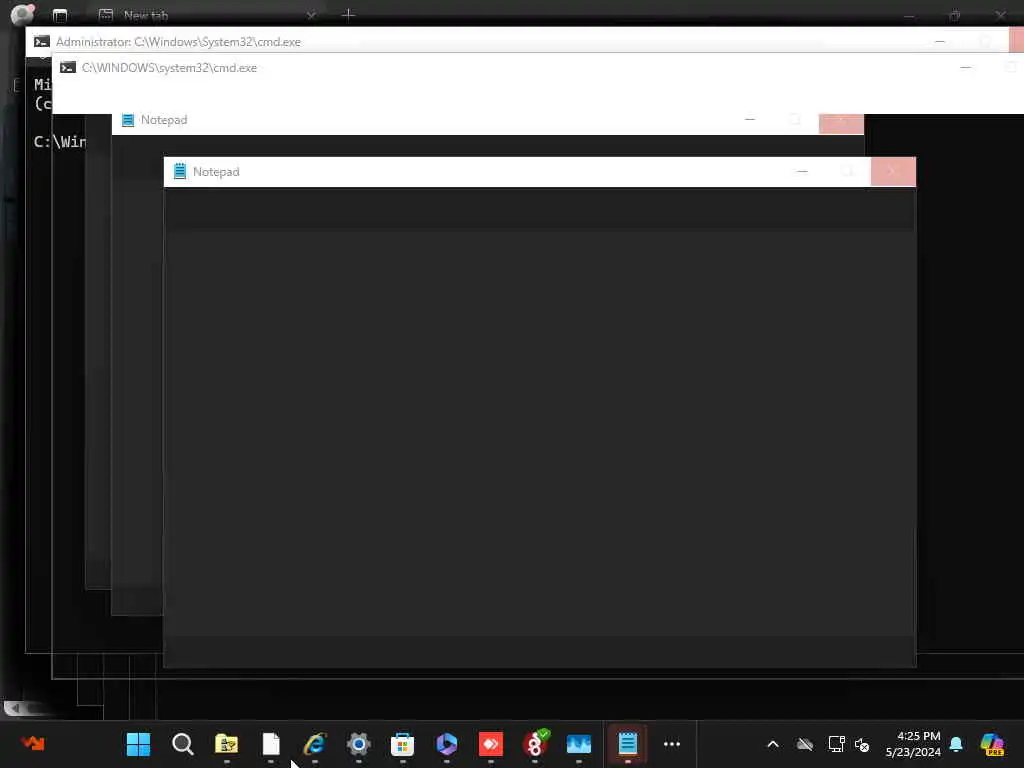Open Microsoft 365 Copilot taskbar app
Screen dimensions: 1024x768
(x=447, y=744)
